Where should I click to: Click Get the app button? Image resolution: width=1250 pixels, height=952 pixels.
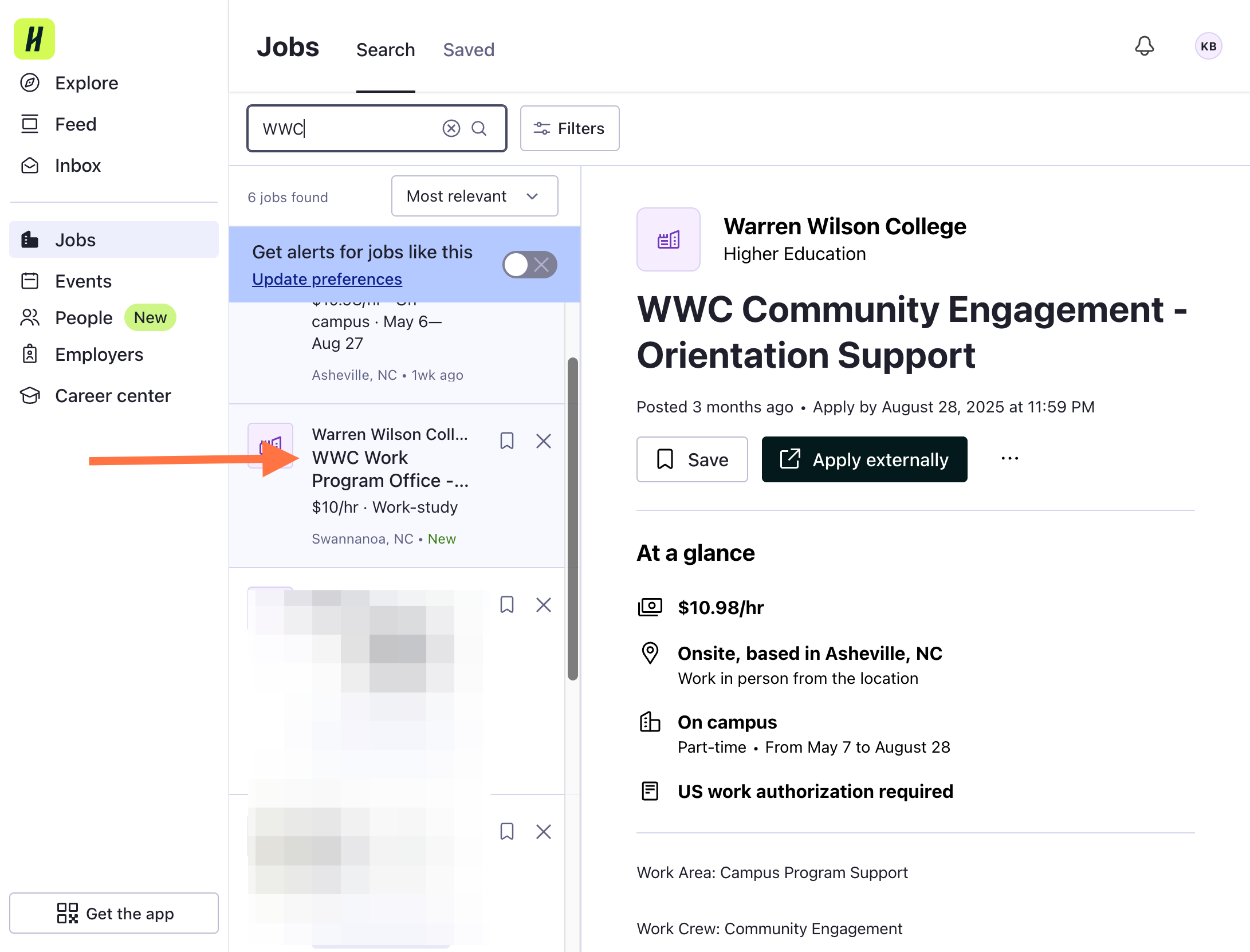114,913
